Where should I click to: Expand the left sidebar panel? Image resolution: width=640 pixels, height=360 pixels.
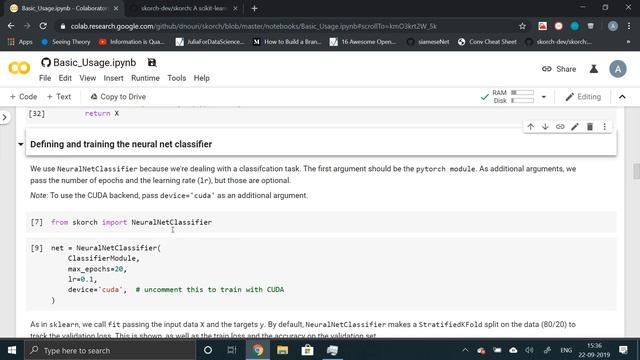[4, 118]
